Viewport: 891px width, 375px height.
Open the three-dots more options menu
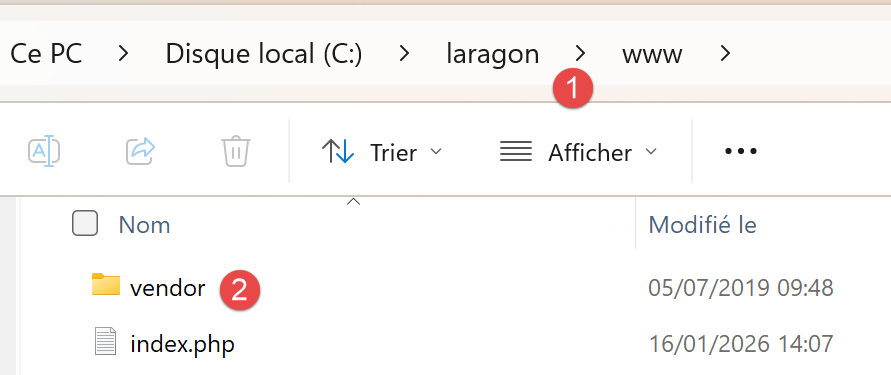[x=741, y=152]
